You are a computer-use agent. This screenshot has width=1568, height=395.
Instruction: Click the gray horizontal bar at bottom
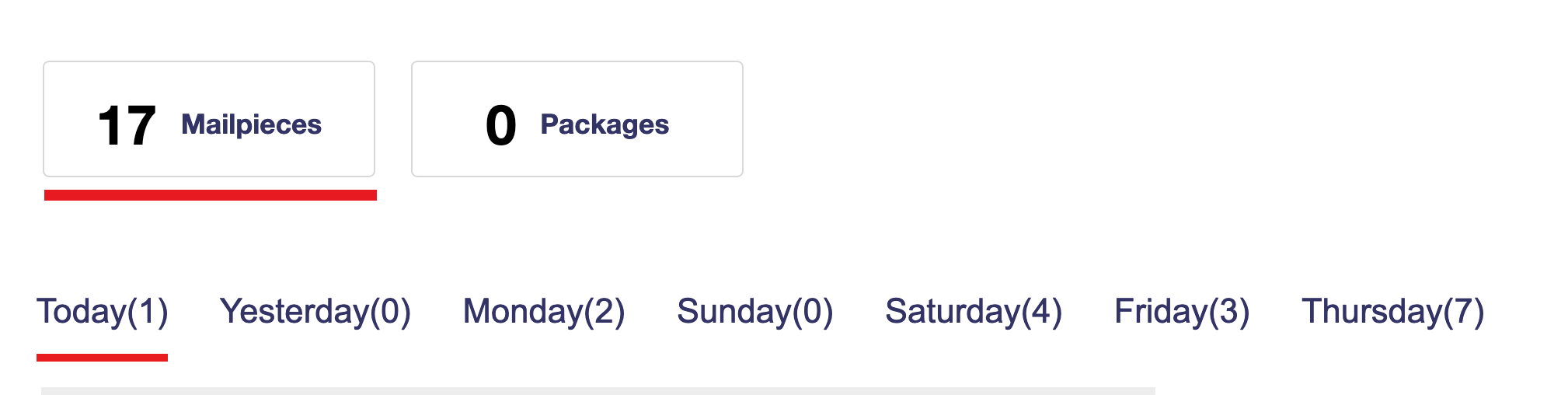598,390
